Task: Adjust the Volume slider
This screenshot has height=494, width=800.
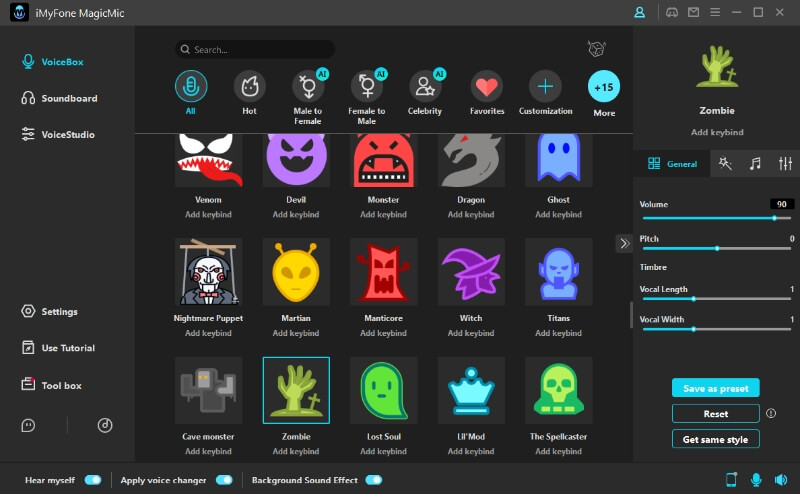Action: [x=717, y=218]
